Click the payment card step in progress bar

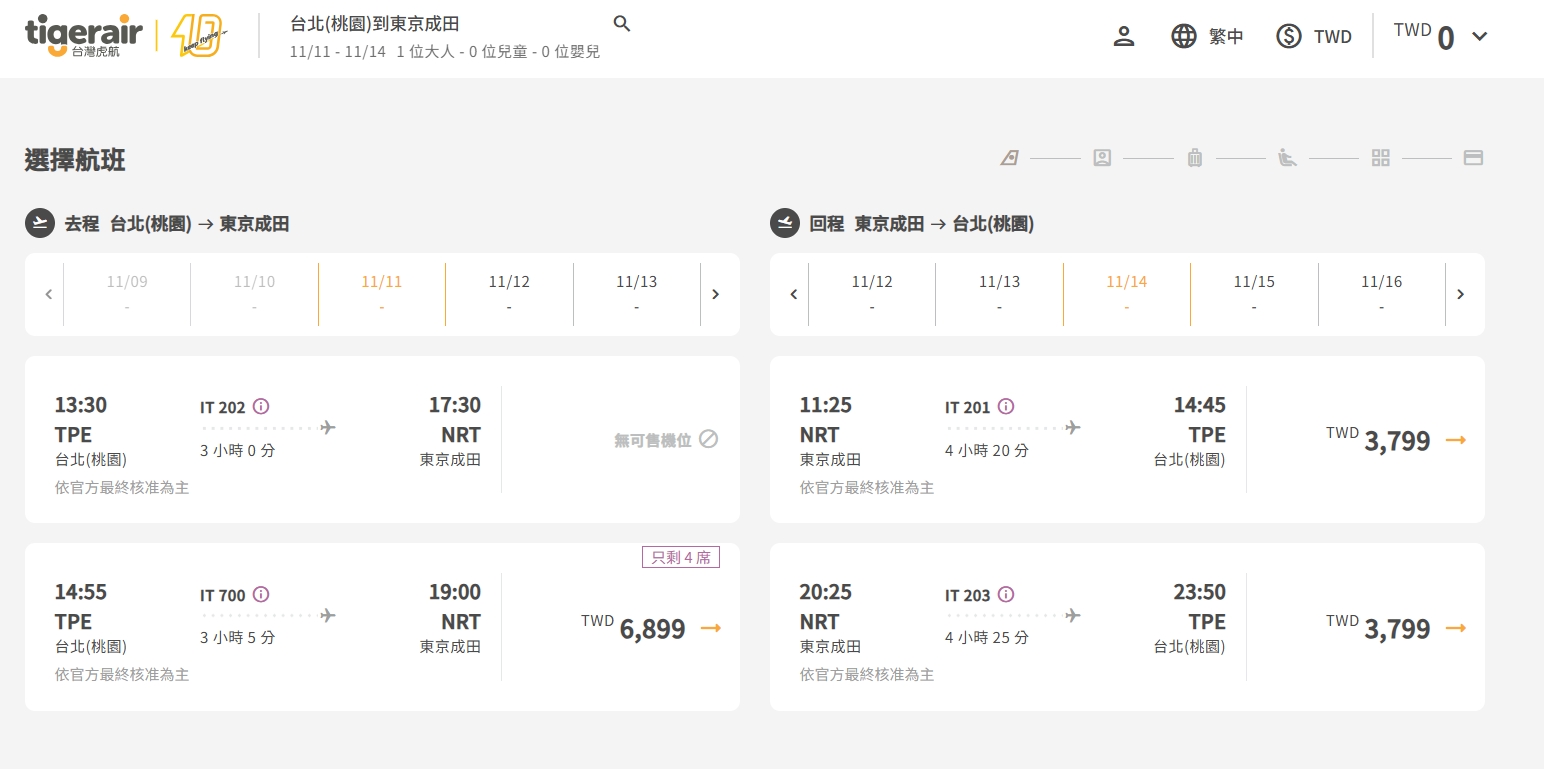point(1473,158)
